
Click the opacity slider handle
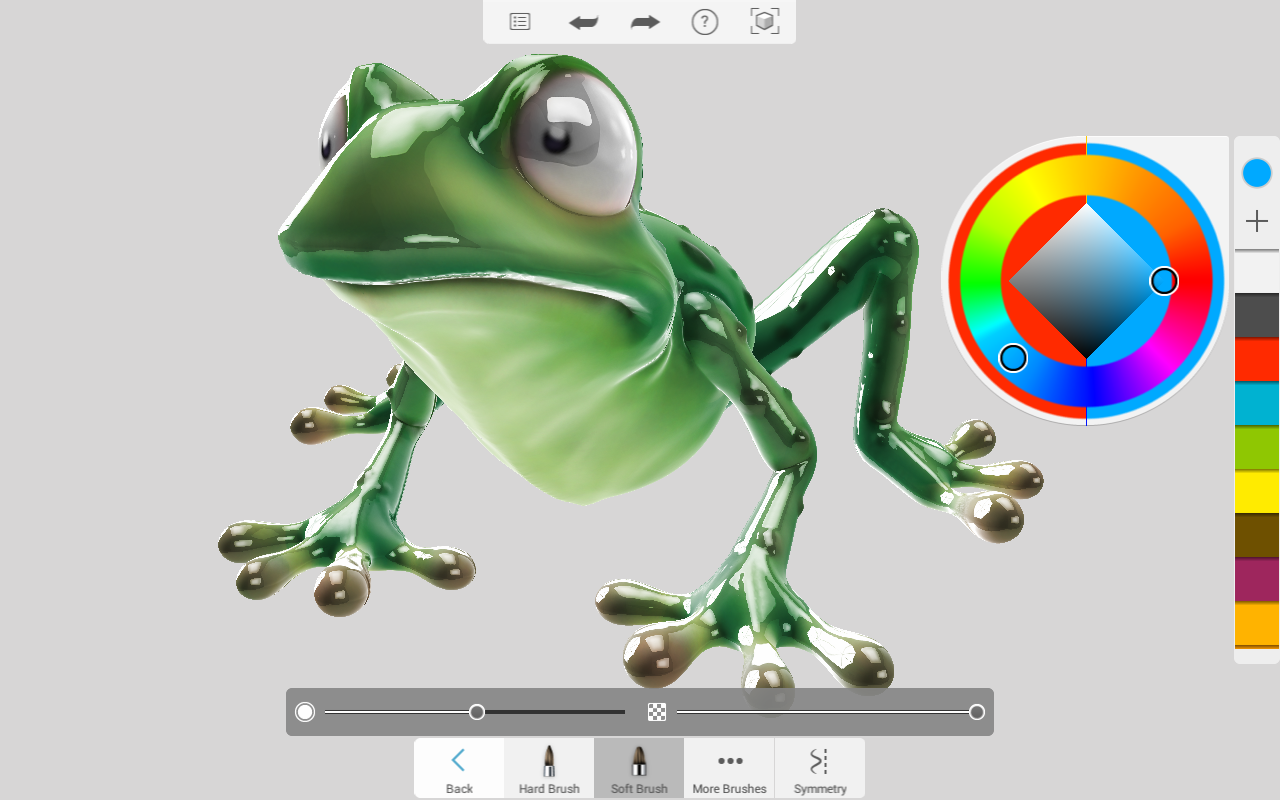977,712
